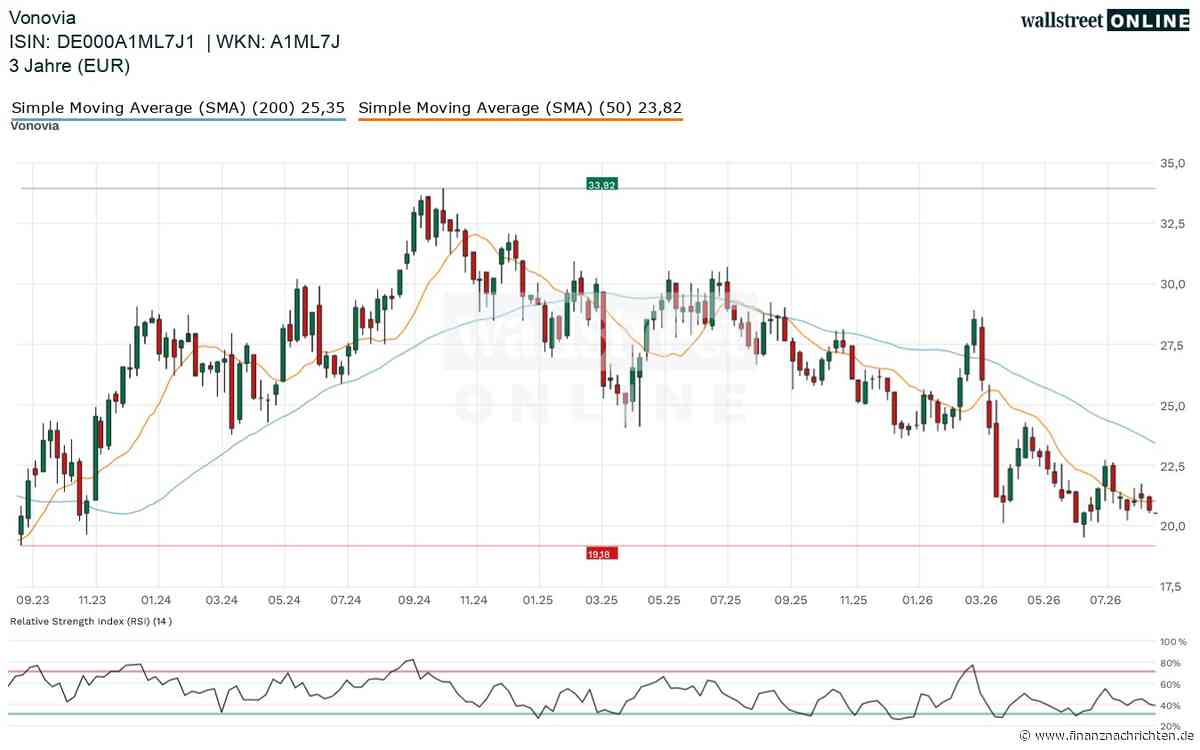Click the 20 % RSI axis label
1200x750 pixels.
pos(1172,727)
